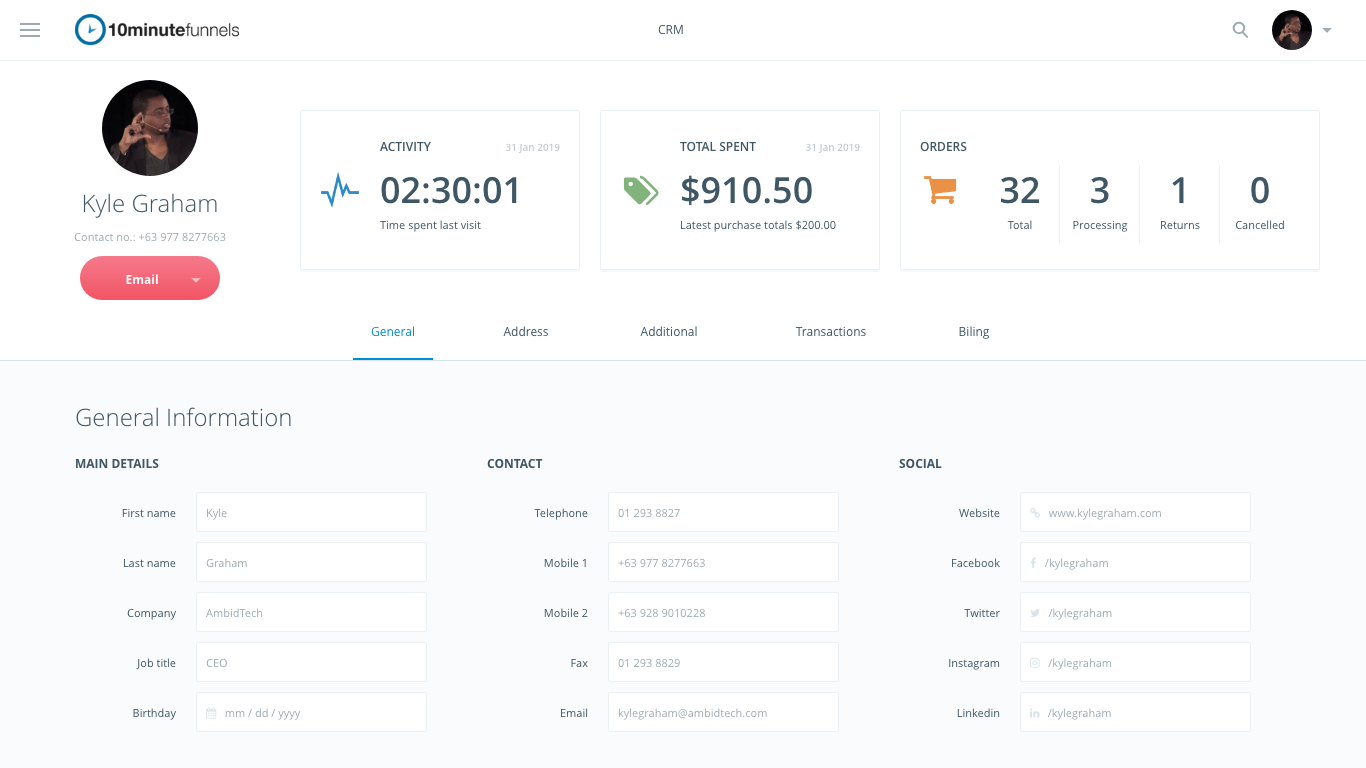Click the search magnifier icon
This screenshot has height=768, width=1366.
(1240, 30)
